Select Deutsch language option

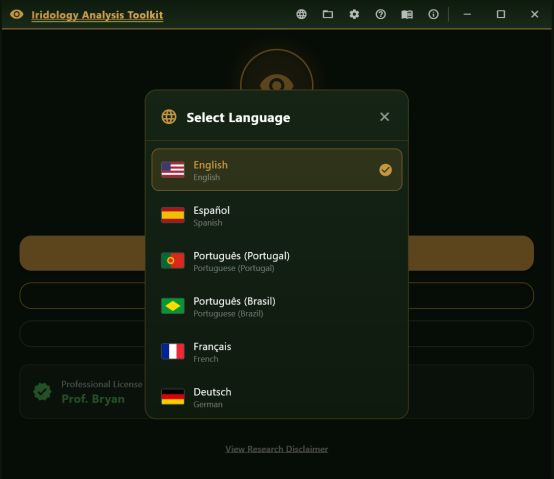click(x=277, y=397)
